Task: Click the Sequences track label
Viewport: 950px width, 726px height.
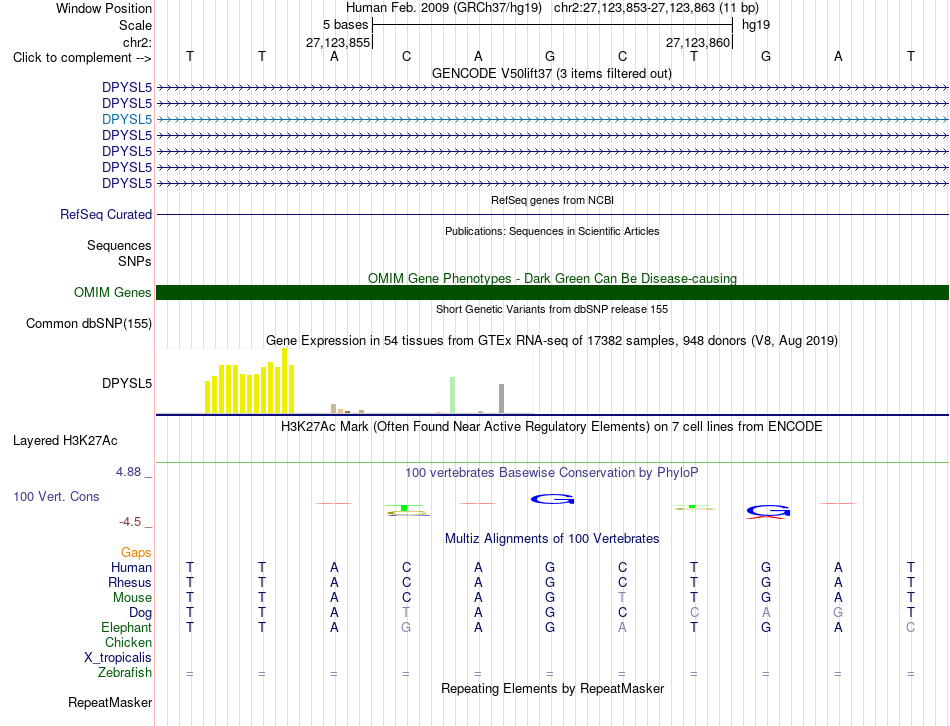Action: point(119,245)
